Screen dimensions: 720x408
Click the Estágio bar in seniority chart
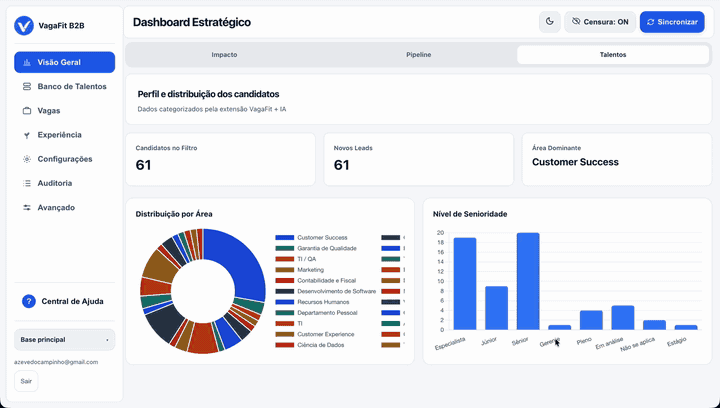686,327
